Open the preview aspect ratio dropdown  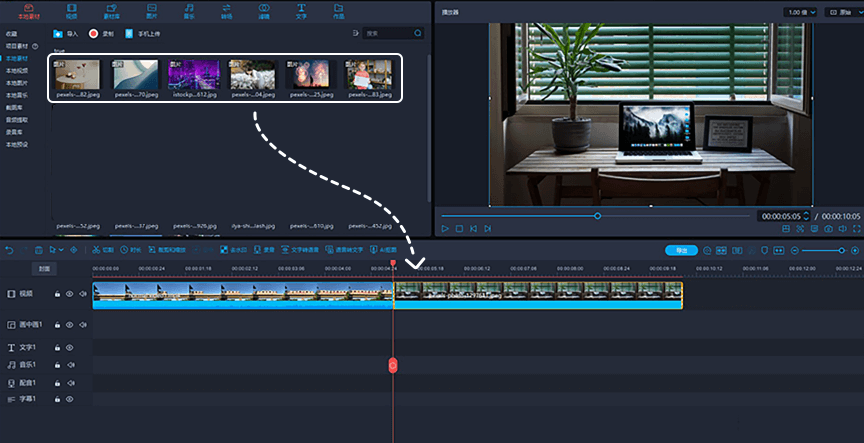coord(844,12)
